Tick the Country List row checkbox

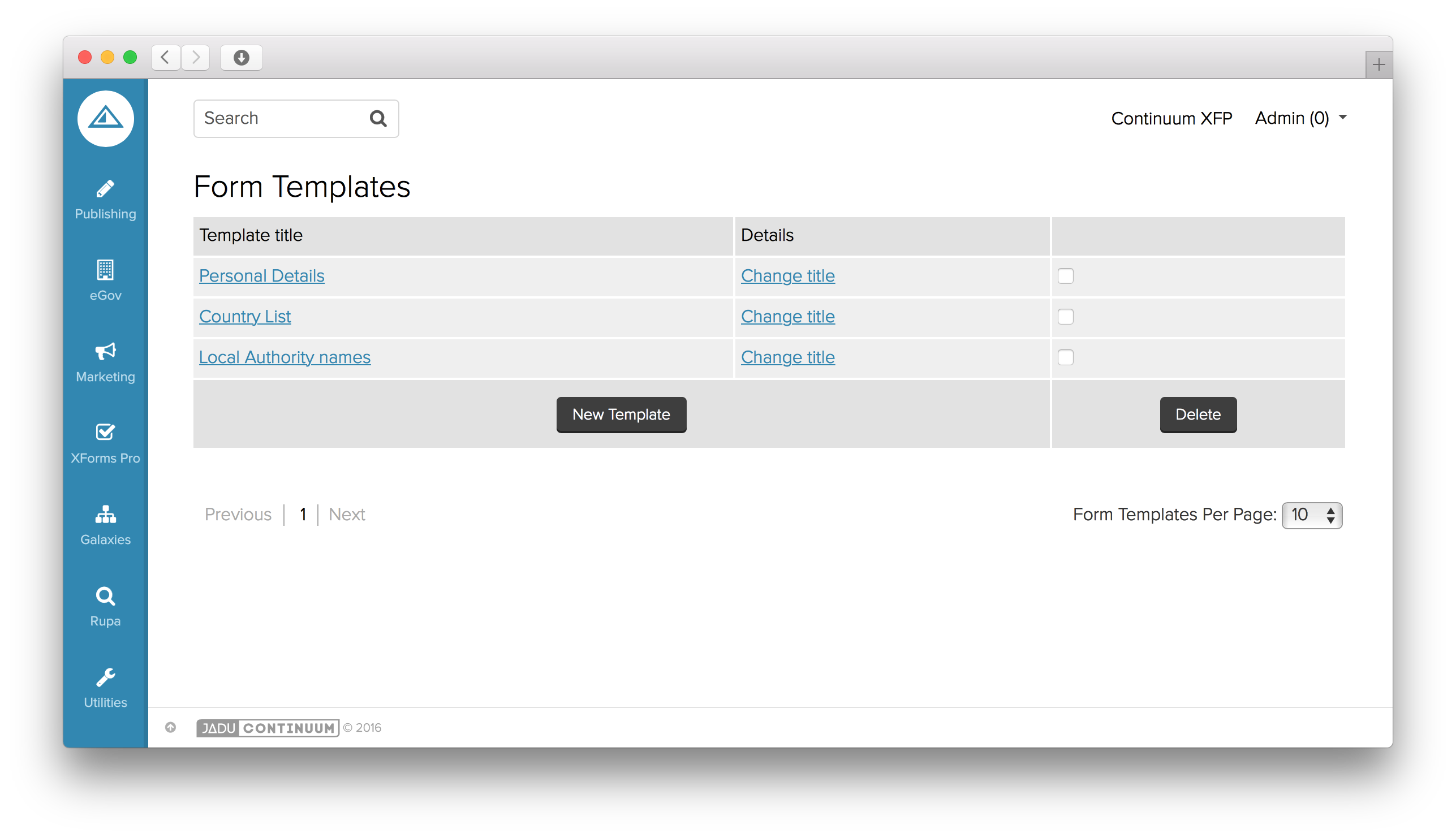(x=1065, y=317)
